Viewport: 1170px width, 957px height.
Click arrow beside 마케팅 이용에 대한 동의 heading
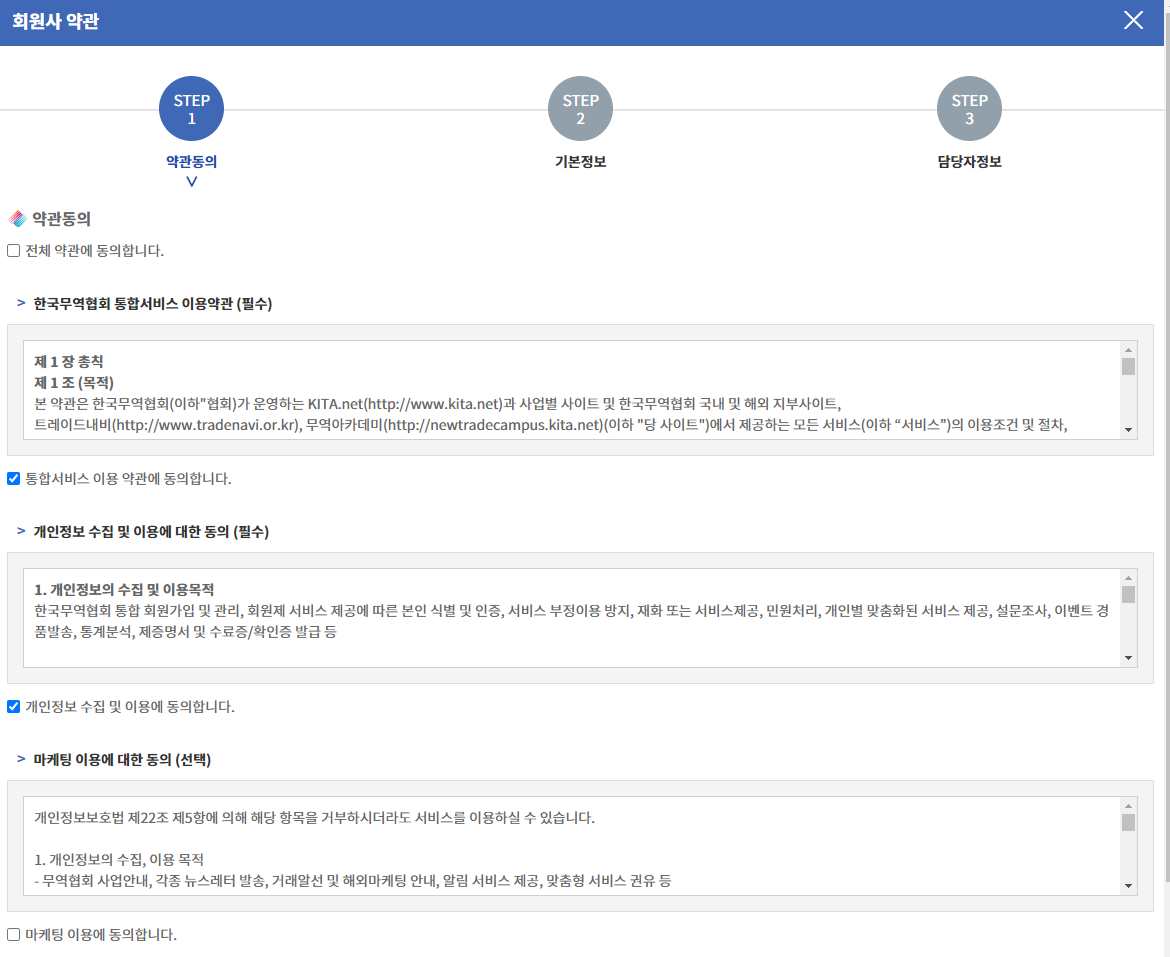tap(21, 759)
